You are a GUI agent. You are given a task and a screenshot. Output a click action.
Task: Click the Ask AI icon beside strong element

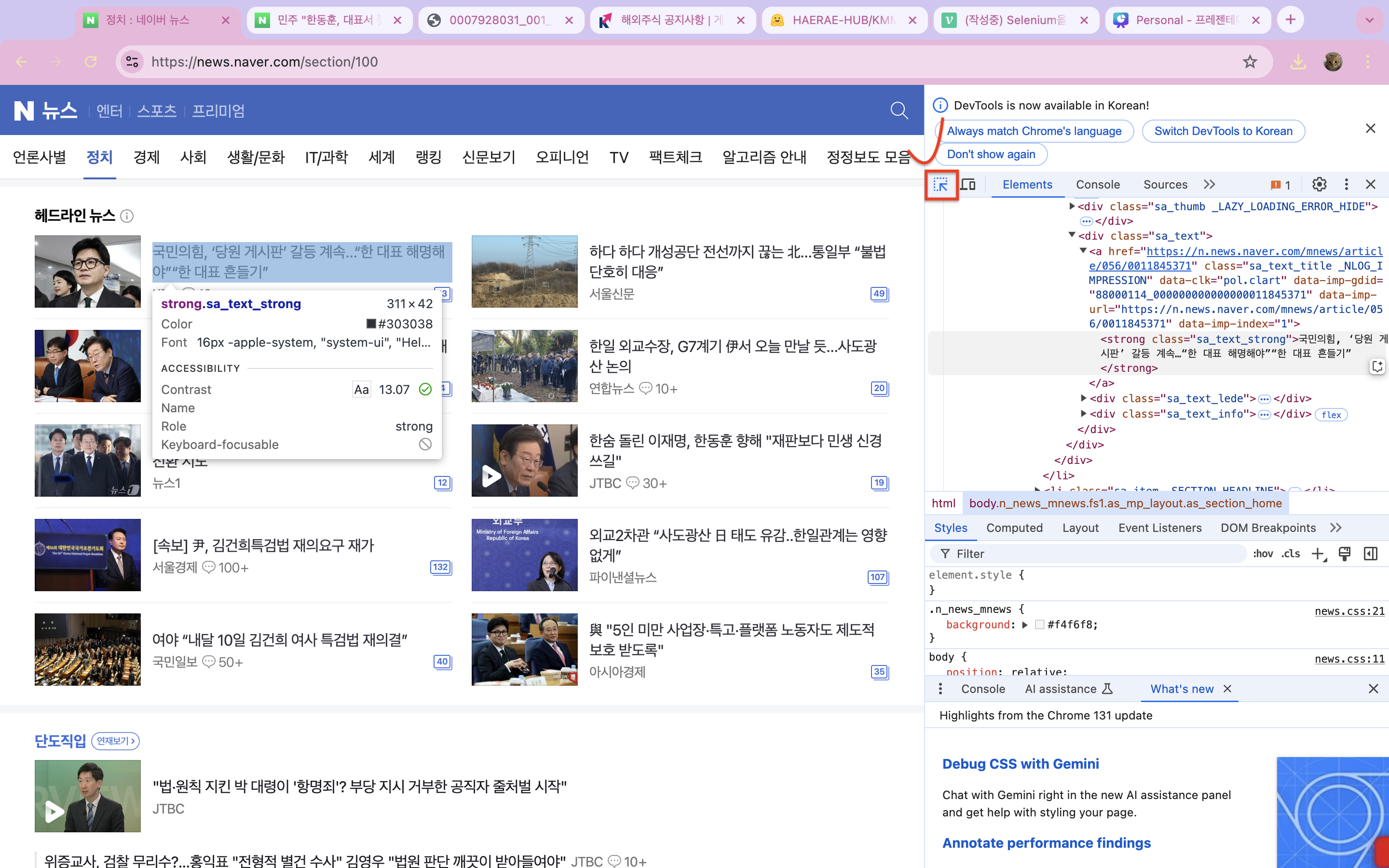point(1377,367)
